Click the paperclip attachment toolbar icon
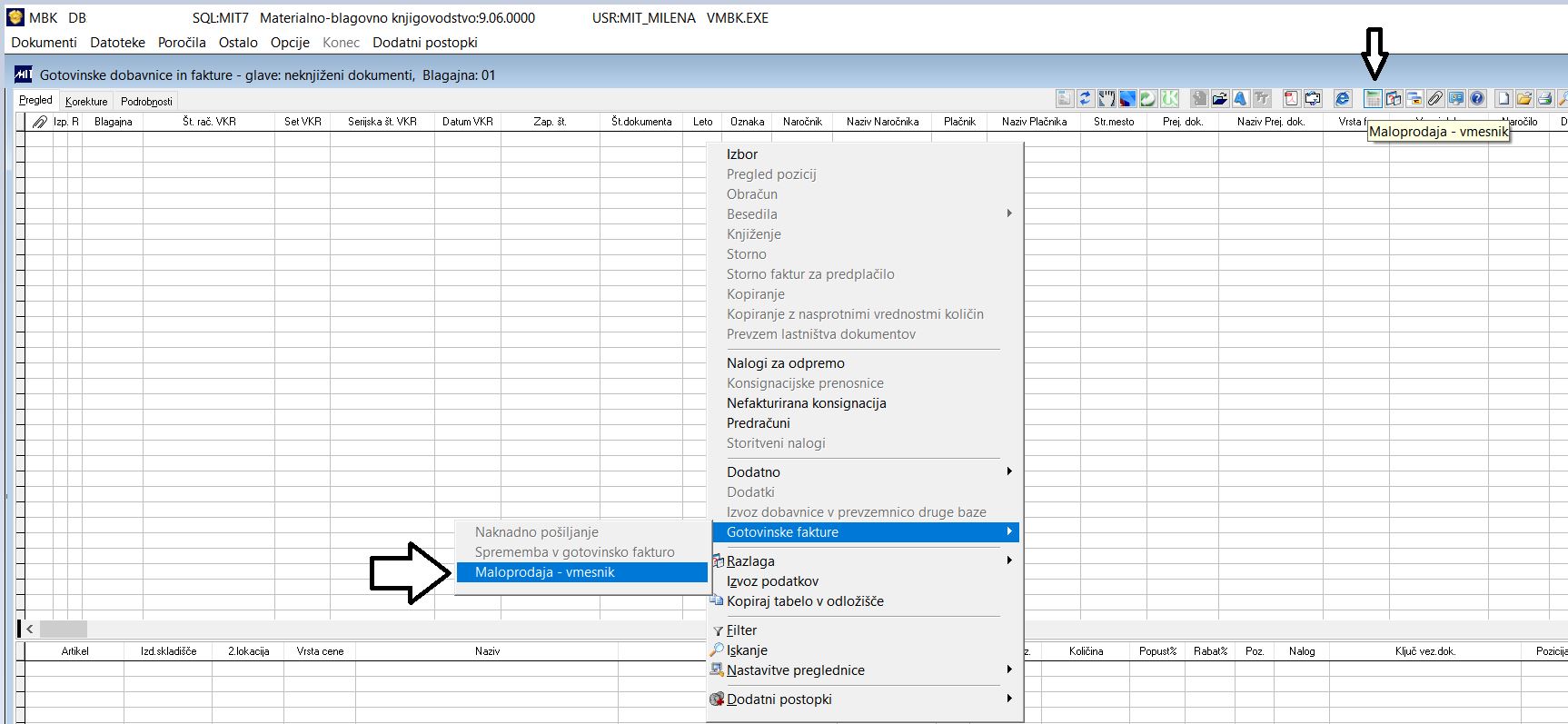The width and height of the screenshot is (1568, 724). 1435,98
